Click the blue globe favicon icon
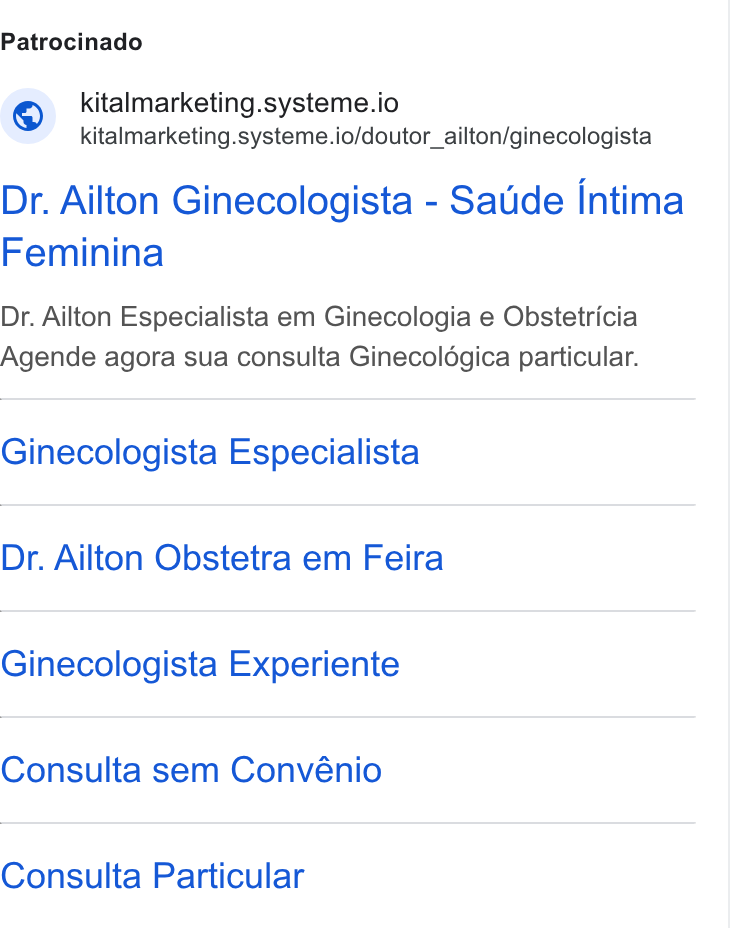Image resolution: width=730 pixels, height=928 pixels. coord(28,116)
